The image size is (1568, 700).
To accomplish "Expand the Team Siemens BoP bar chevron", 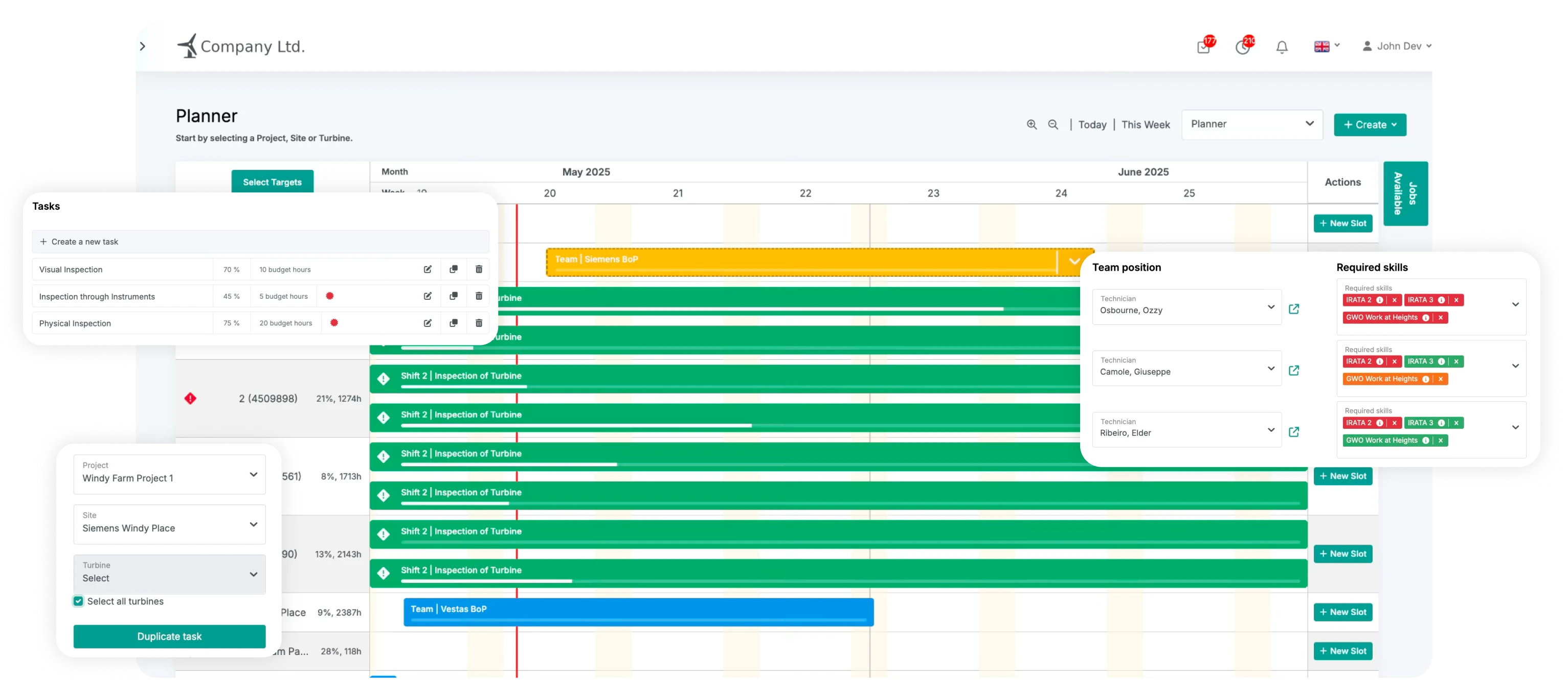I will coord(1074,261).
